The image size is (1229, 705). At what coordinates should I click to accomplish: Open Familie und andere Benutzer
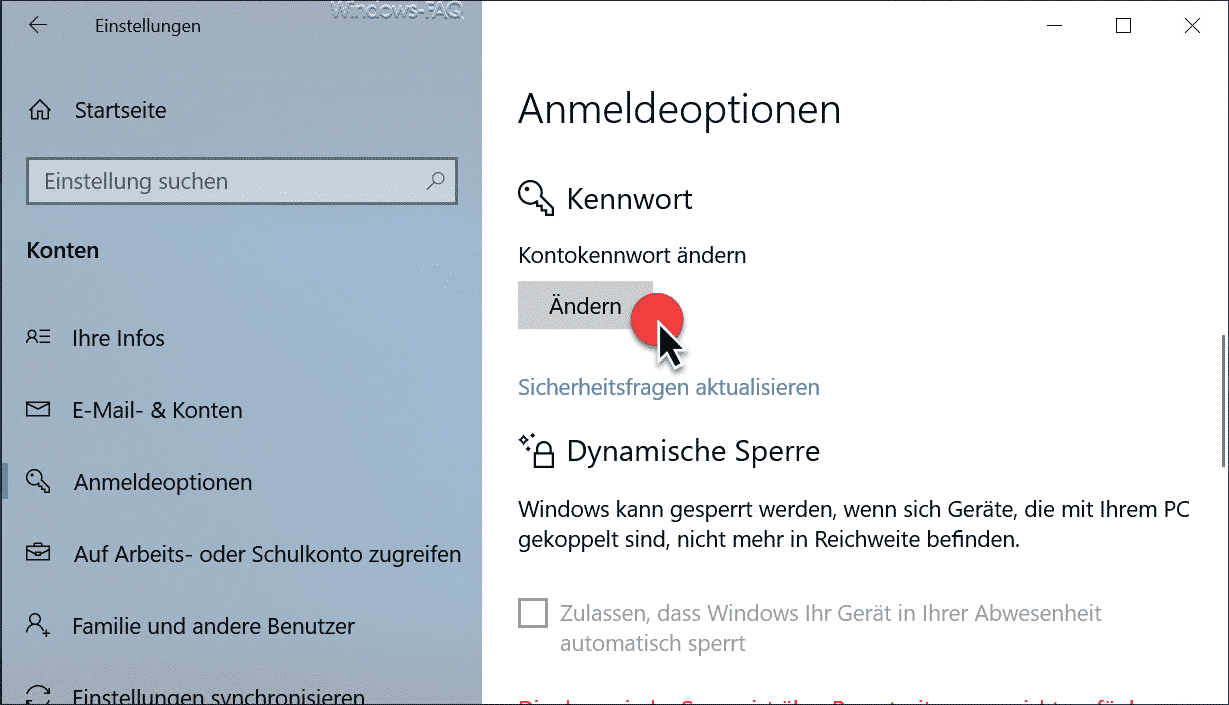coord(213,626)
